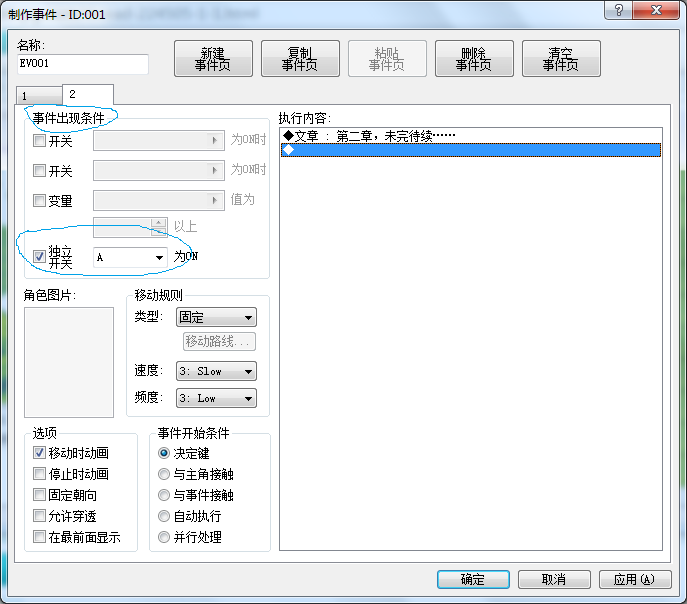Uncheck the 独立开关 checkbox
Image resolution: width=687 pixels, height=604 pixels.
39,256
